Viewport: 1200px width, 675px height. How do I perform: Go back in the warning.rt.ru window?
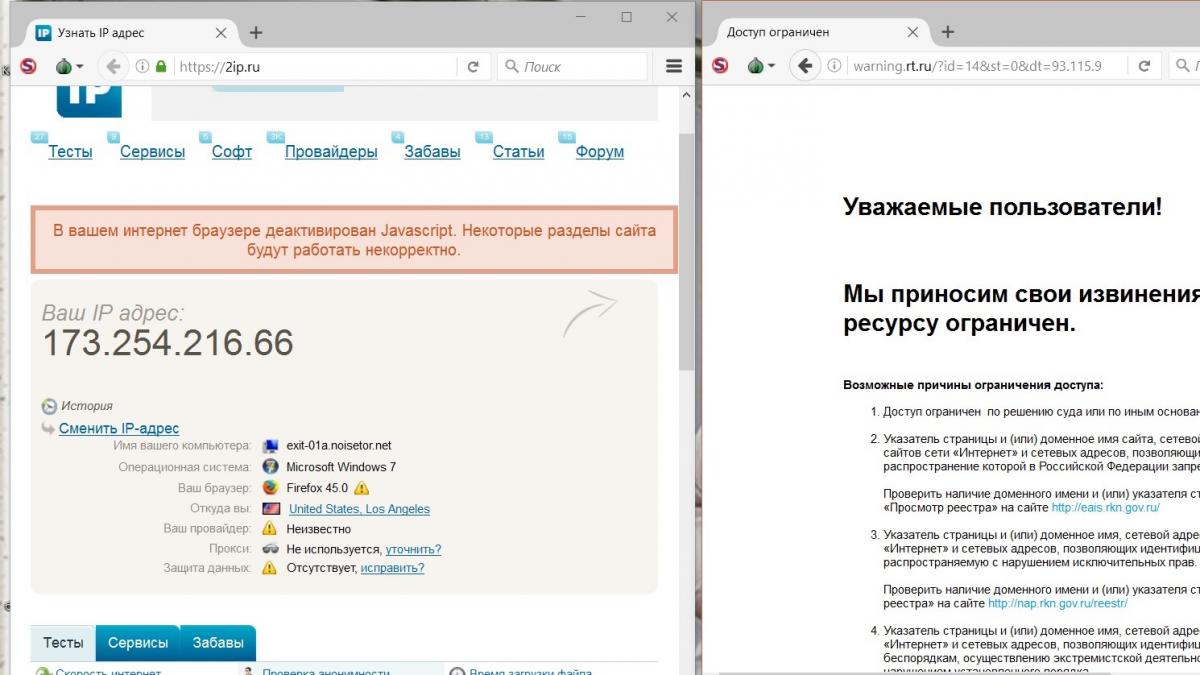[804, 67]
